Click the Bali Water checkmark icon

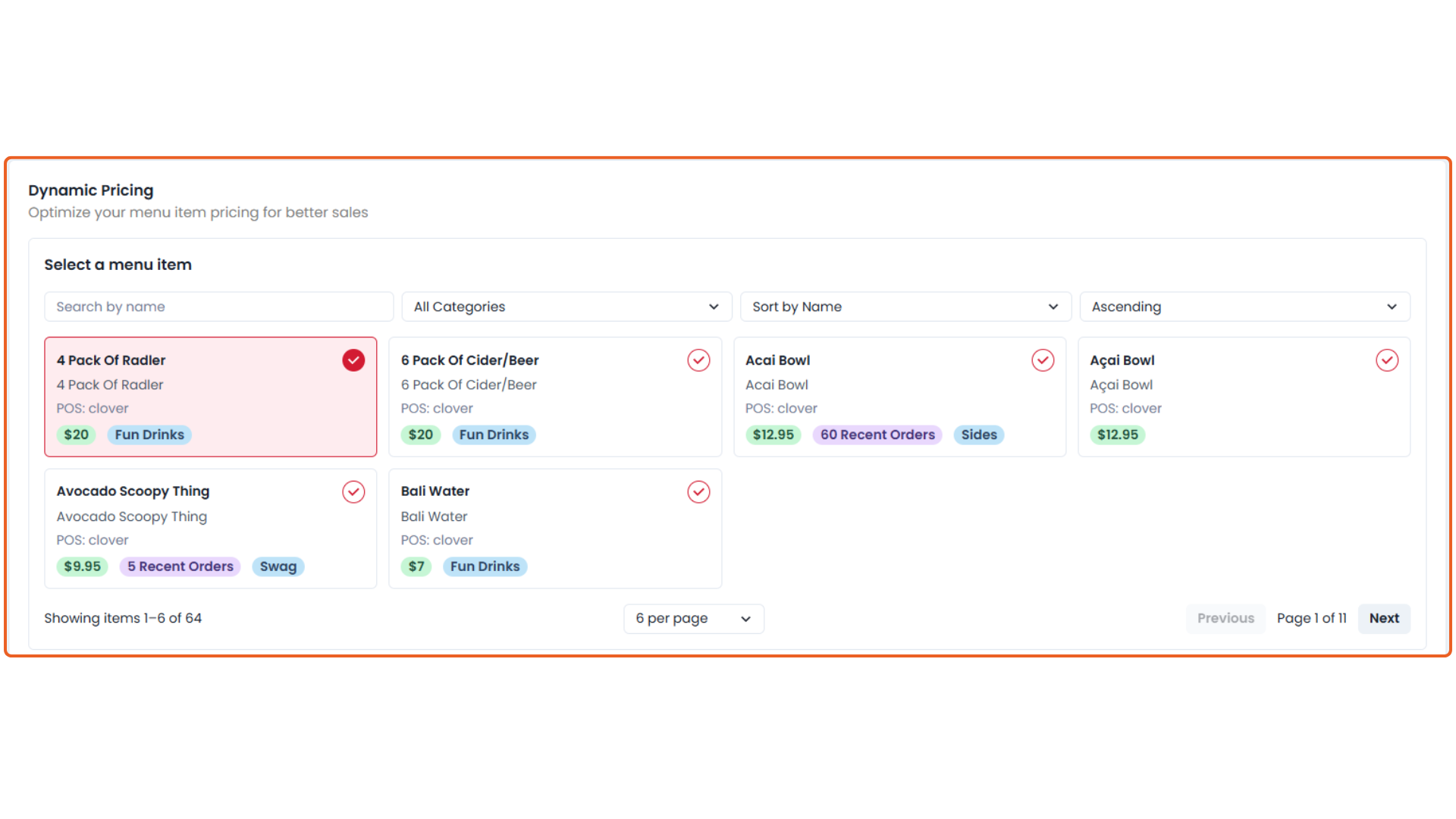(x=698, y=492)
